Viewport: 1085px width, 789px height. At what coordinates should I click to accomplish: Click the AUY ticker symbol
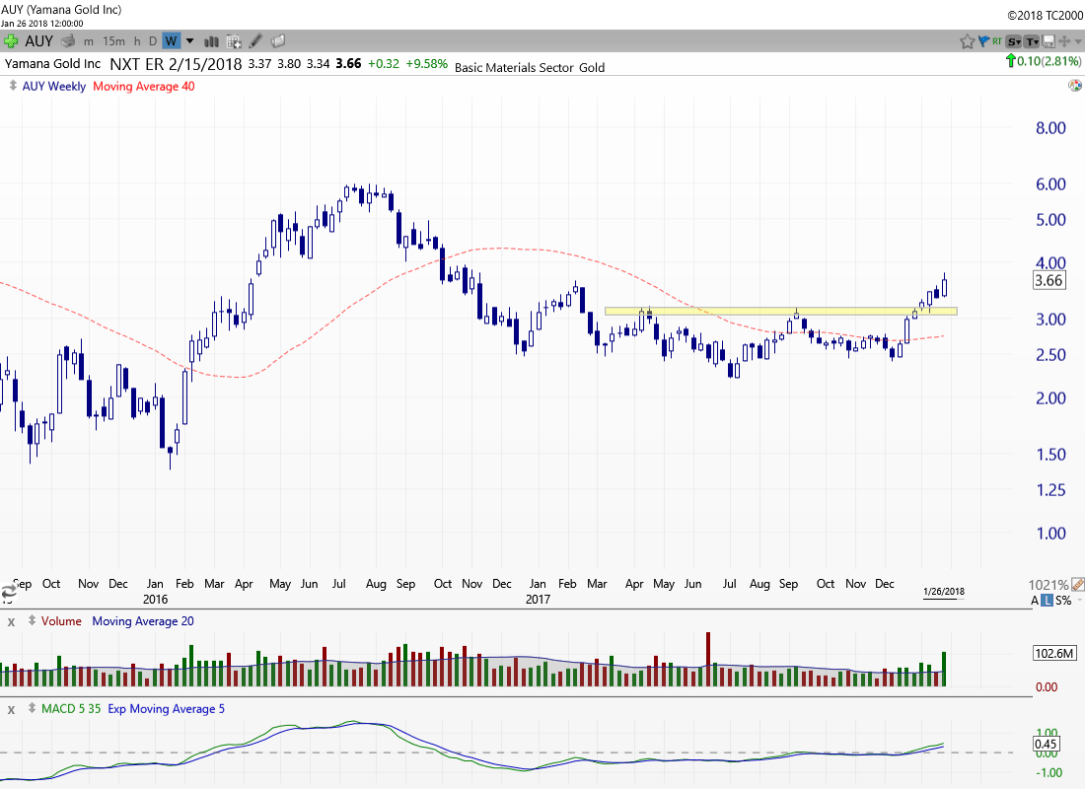(x=39, y=41)
